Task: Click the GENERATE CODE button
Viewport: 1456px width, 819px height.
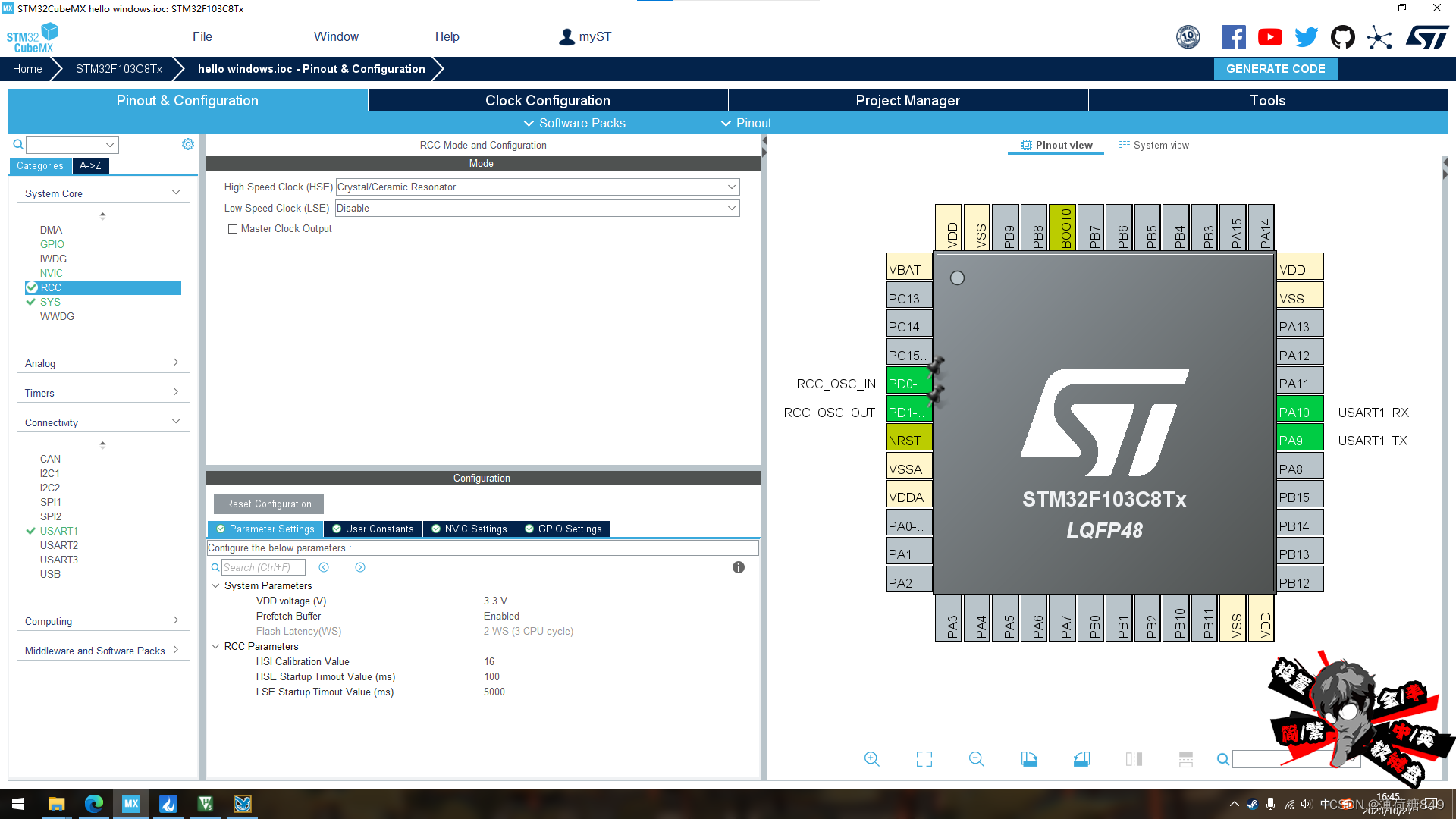Action: [x=1276, y=68]
